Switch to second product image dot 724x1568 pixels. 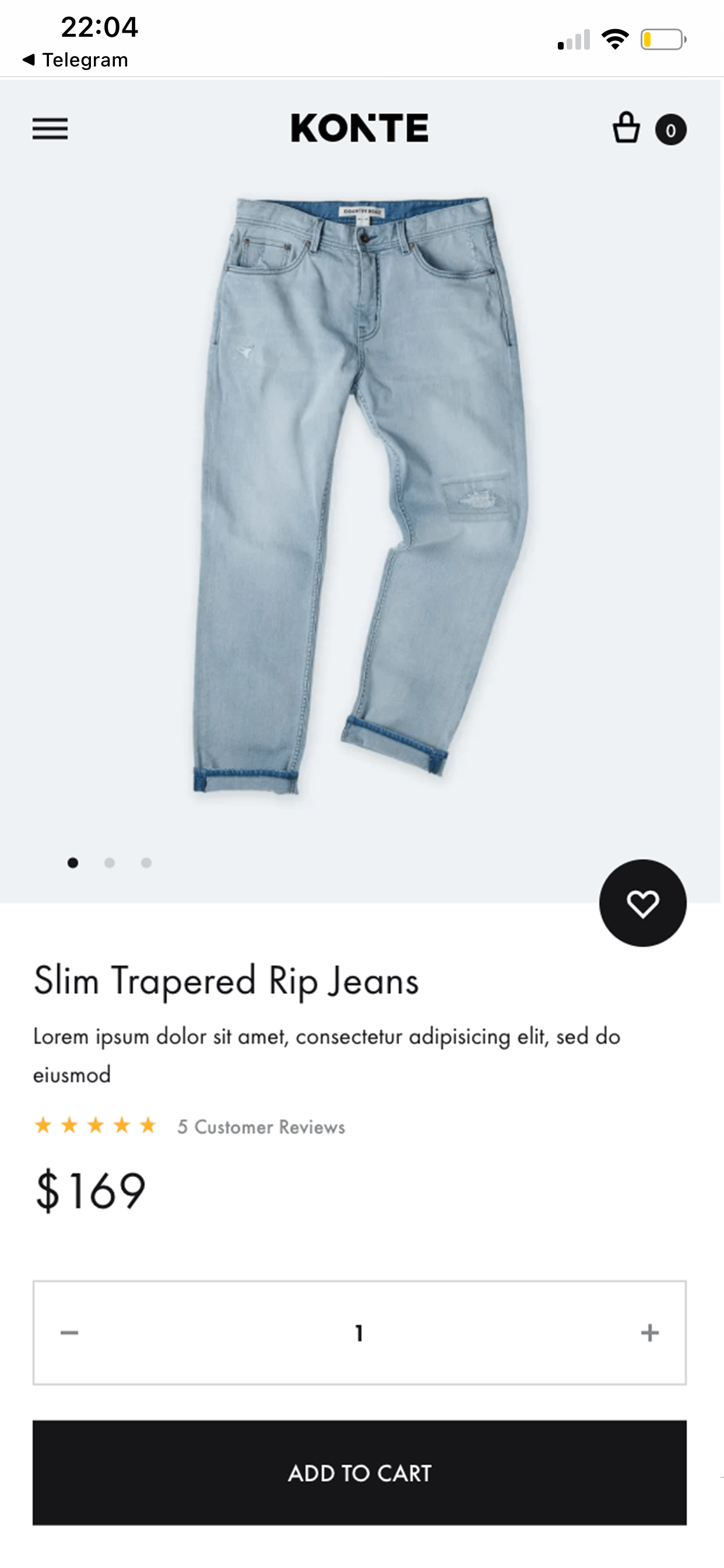(x=110, y=863)
